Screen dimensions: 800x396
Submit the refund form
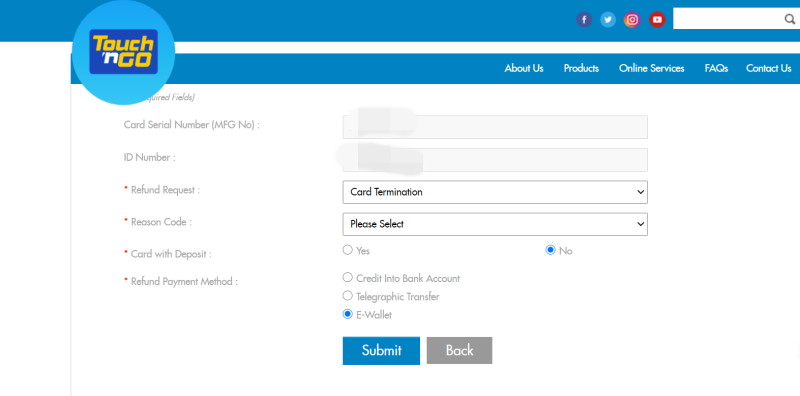tap(381, 351)
